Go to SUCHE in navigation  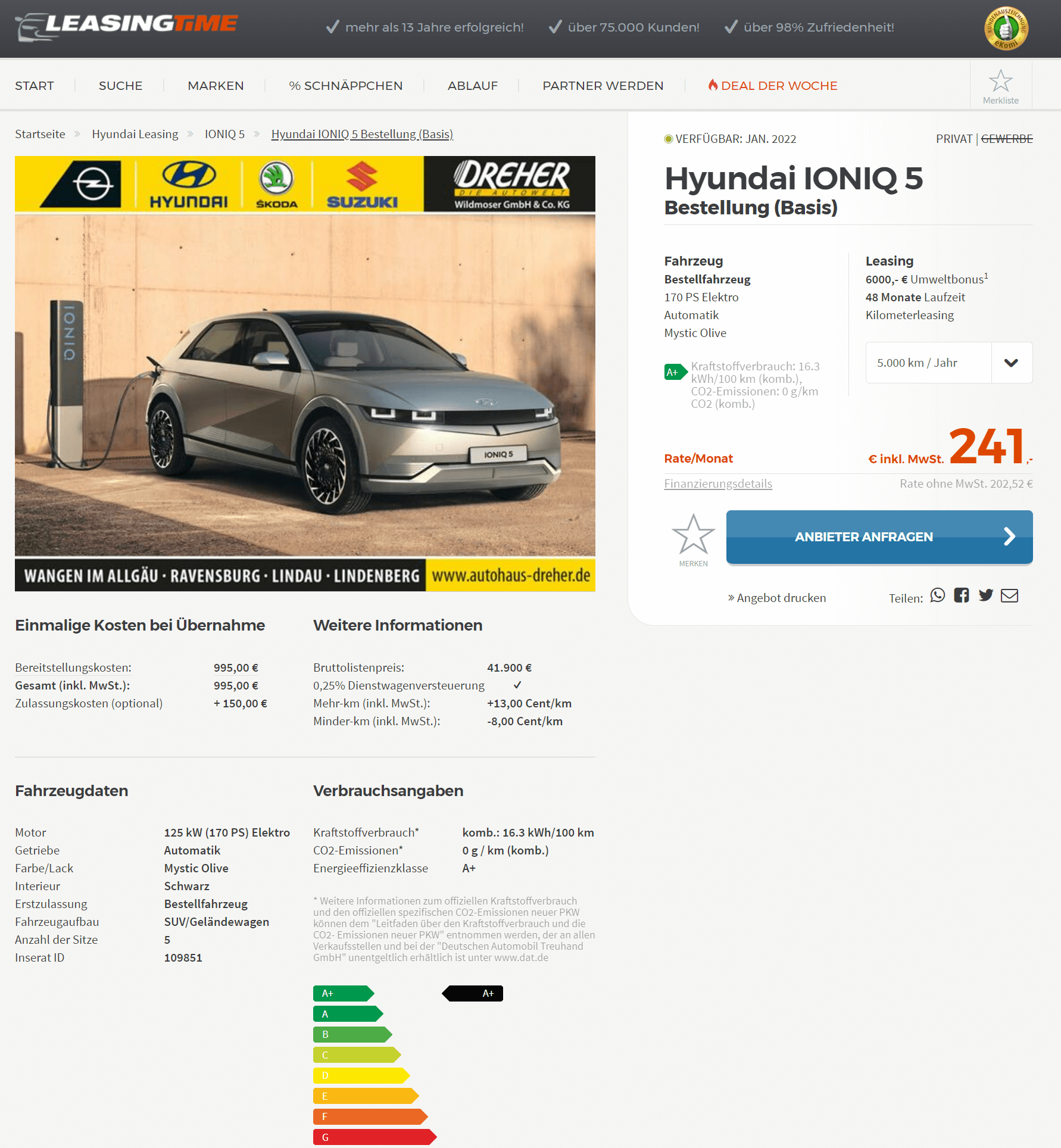point(120,86)
